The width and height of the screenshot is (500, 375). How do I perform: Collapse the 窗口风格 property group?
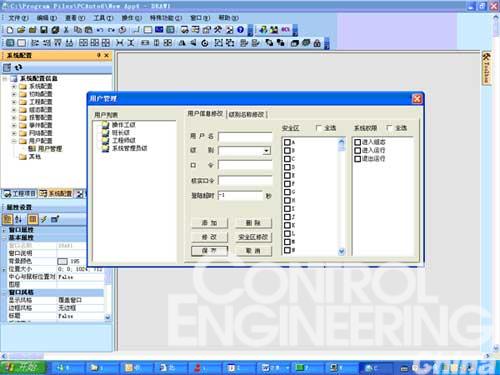pyautogui.click(x=4, y=292)
